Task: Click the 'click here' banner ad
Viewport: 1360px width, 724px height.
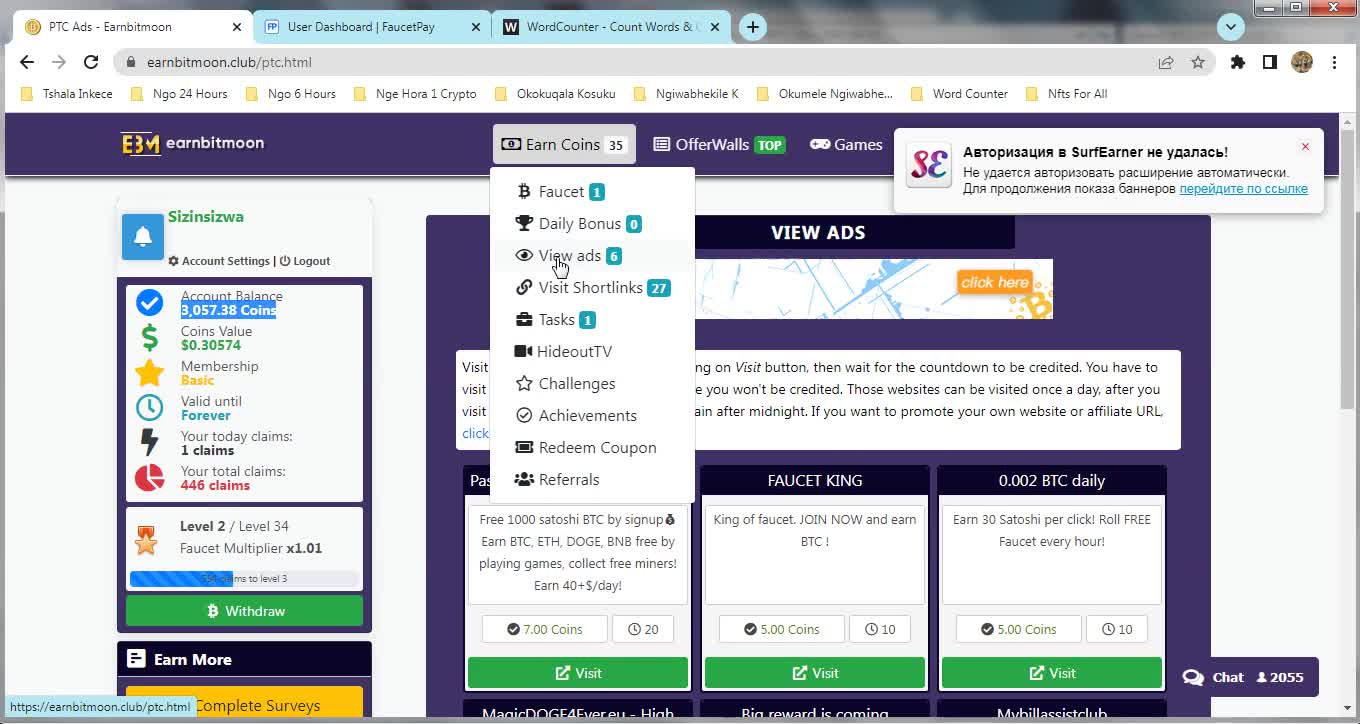Action: (x=994, y=283)
